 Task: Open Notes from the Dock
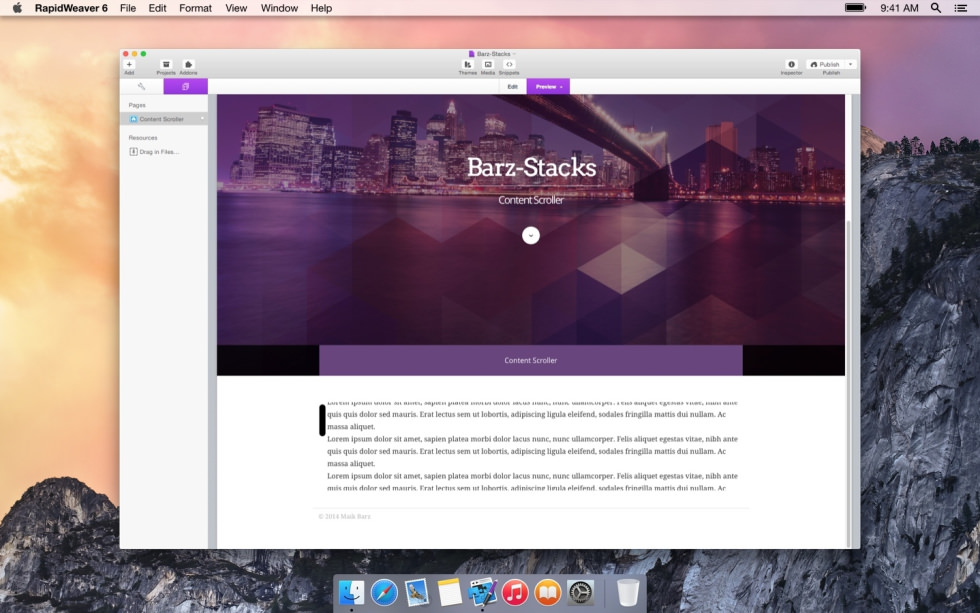449,592
